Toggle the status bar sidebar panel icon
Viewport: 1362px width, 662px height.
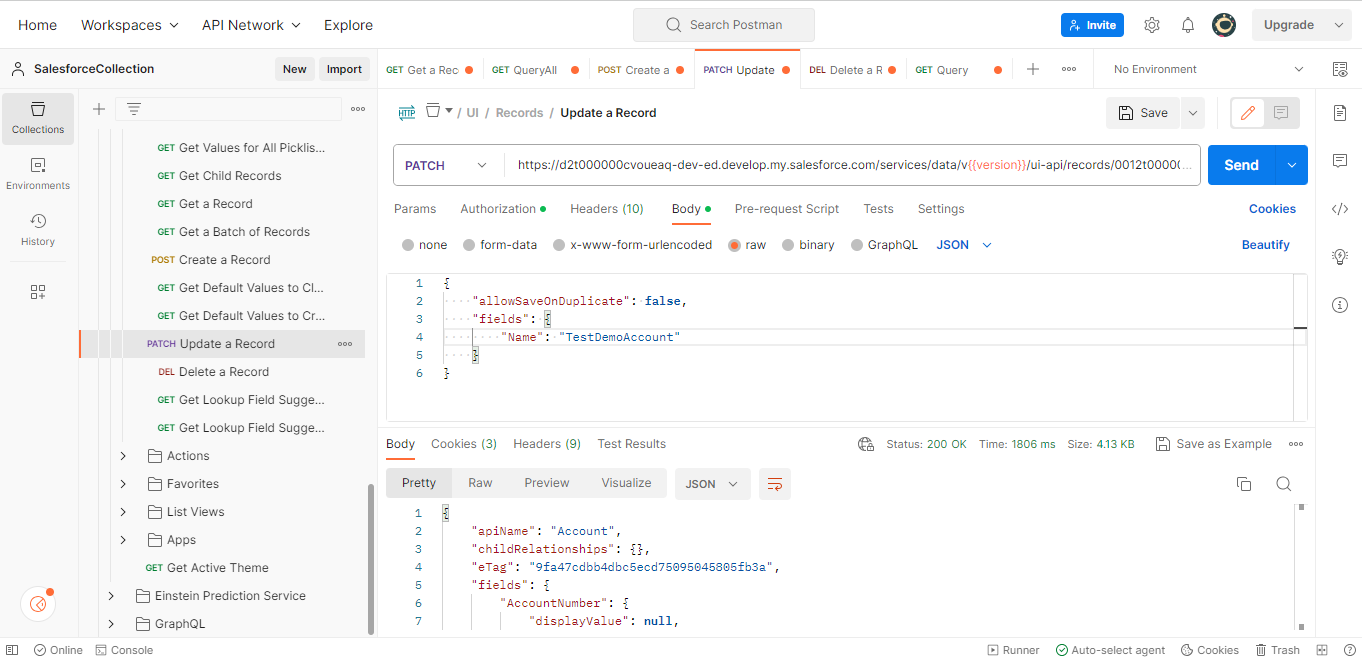coord(13,650)
